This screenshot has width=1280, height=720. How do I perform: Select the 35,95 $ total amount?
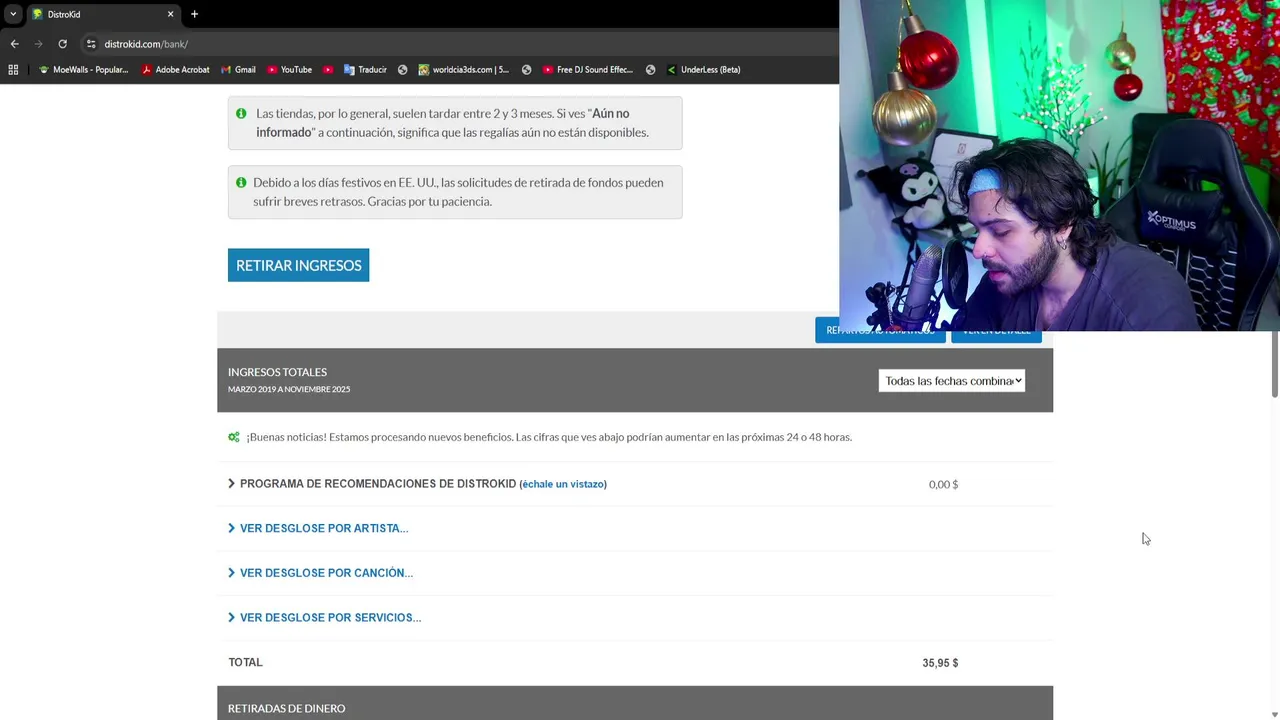point(940,663)
